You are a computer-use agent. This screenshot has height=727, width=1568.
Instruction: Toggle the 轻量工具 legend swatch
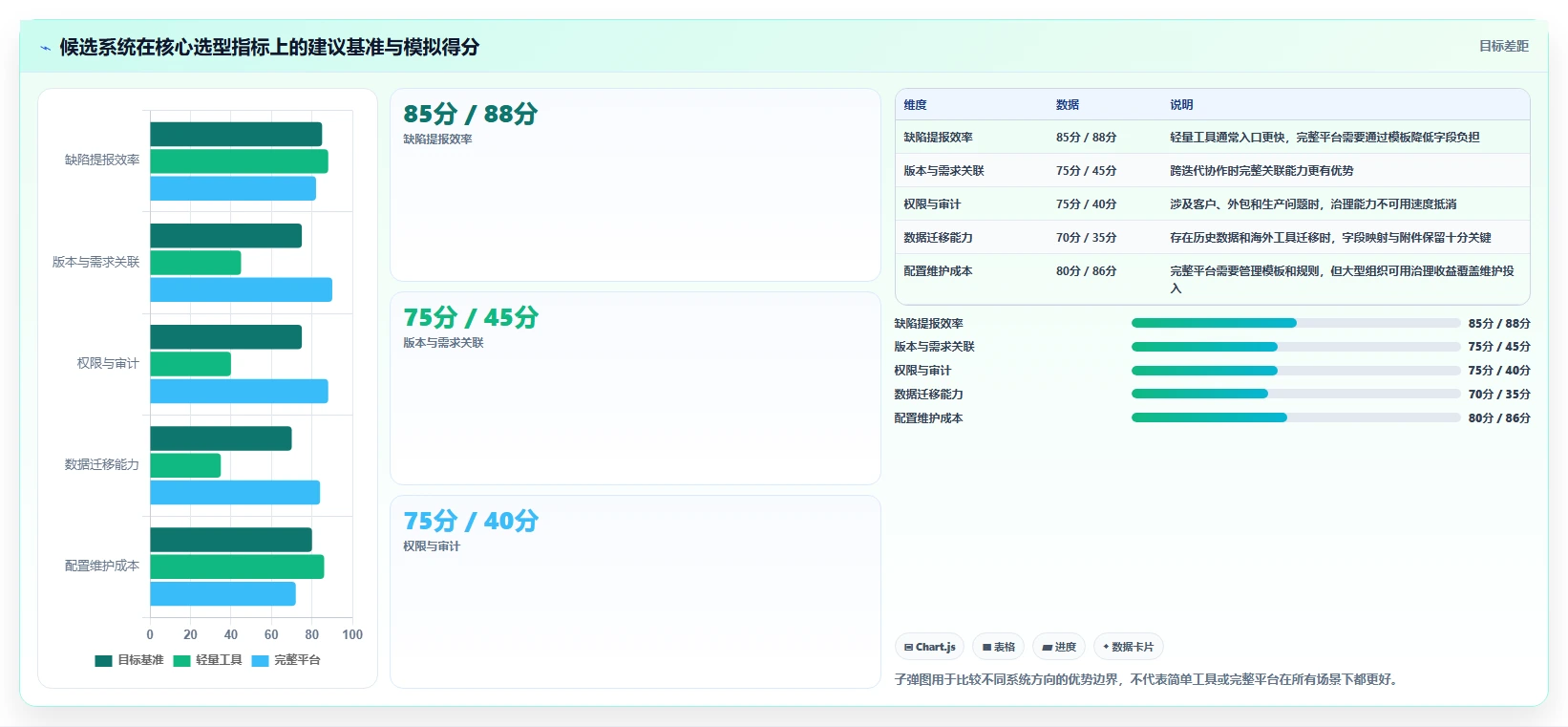(x=181, y=660)
